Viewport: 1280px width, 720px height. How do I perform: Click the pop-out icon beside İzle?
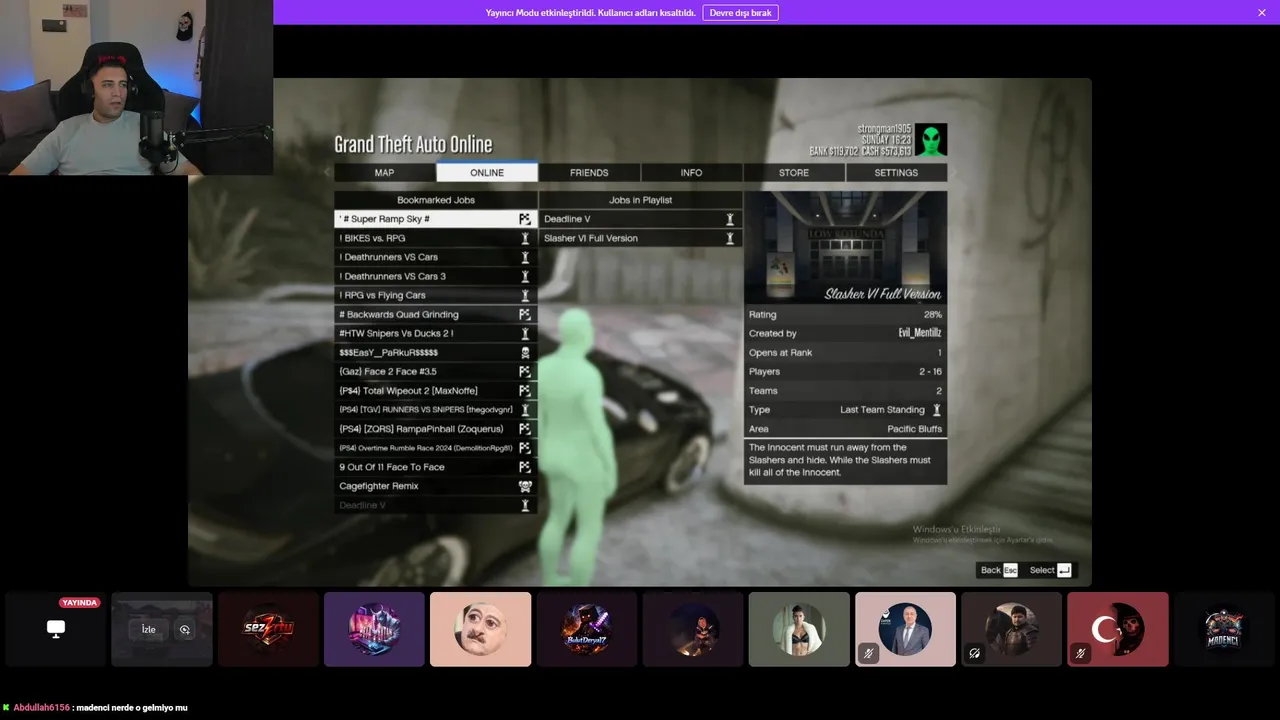pos(185,630)
